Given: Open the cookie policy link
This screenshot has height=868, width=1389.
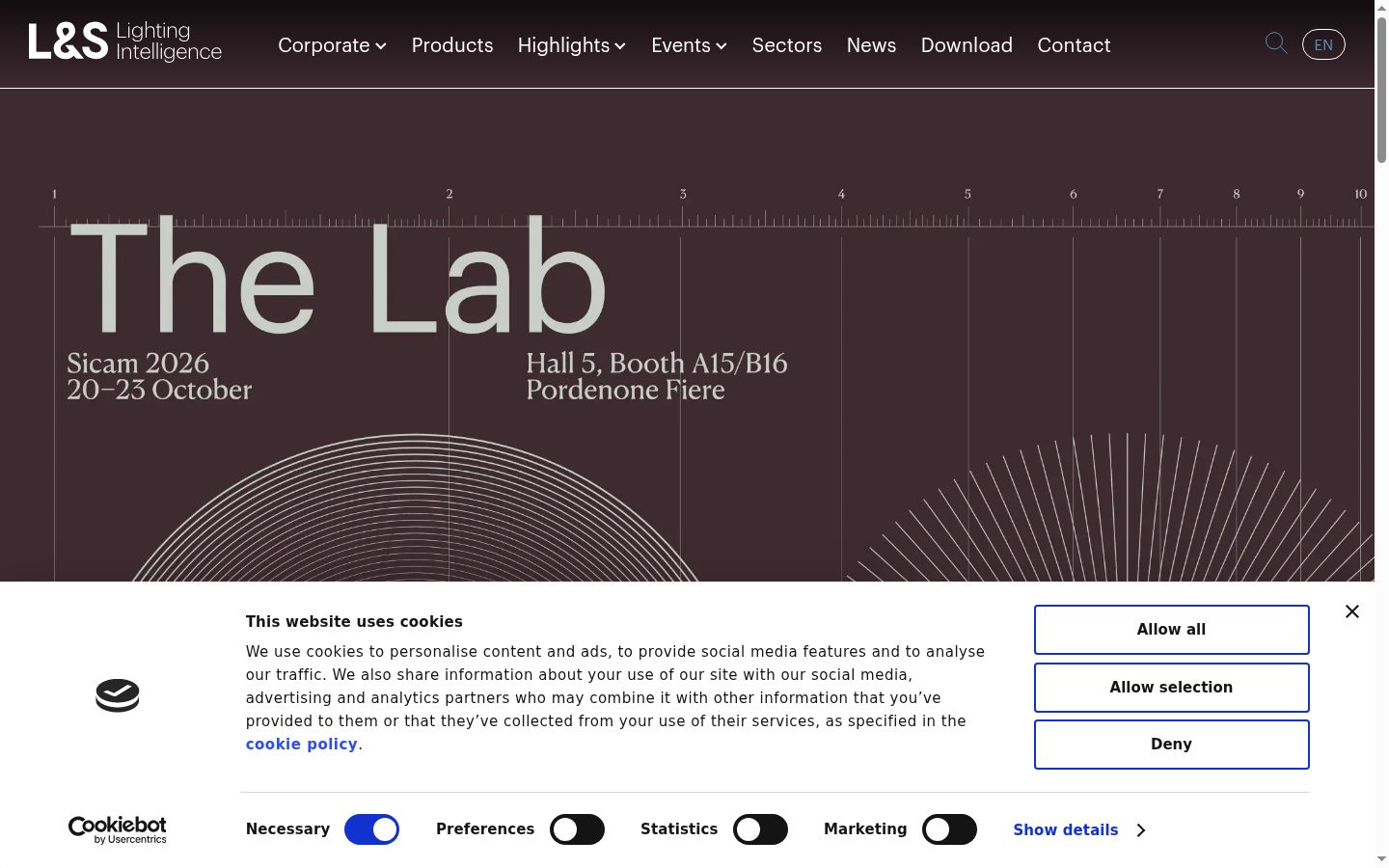Looking at the screenshot, I should coord(301,745).
